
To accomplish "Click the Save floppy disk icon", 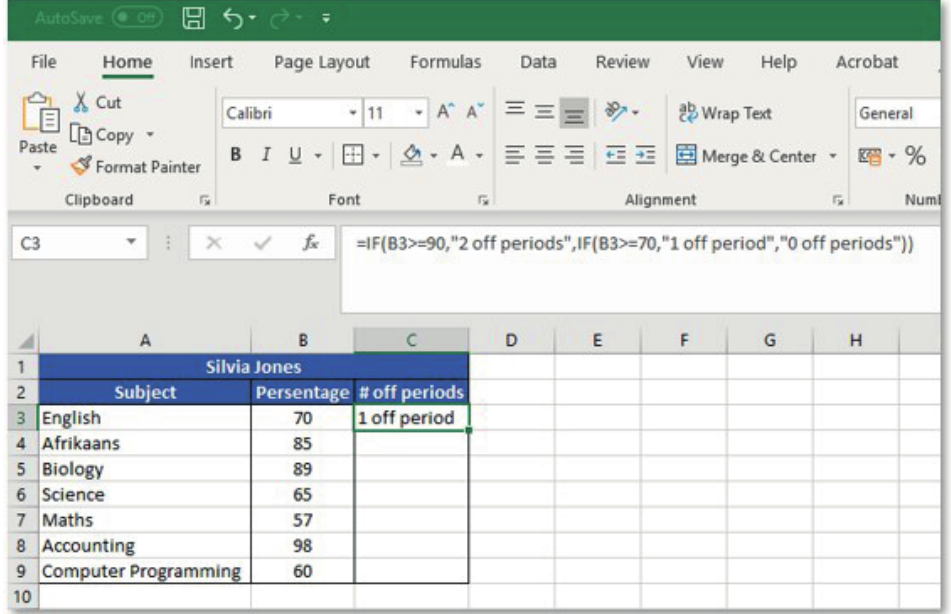I will pos(193,18).
